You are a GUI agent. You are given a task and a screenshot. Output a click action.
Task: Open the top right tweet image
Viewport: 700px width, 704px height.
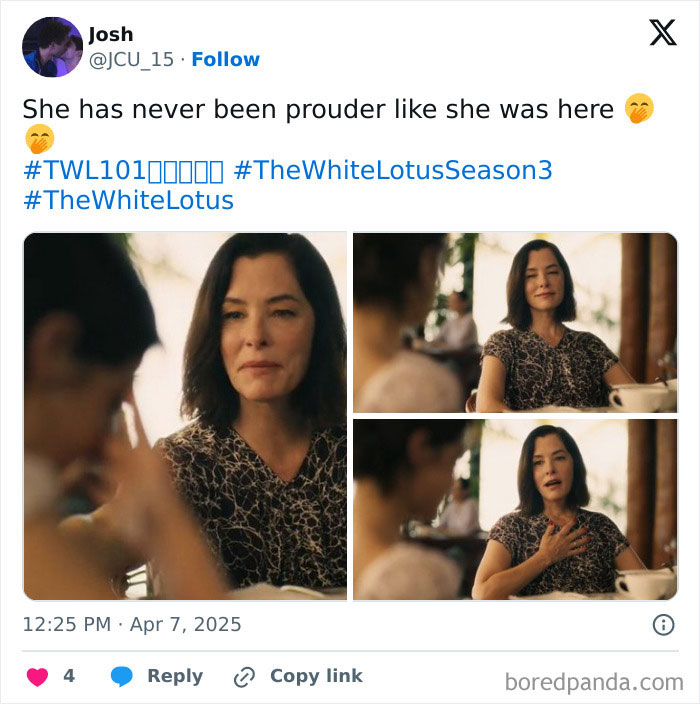click(515, 322)
